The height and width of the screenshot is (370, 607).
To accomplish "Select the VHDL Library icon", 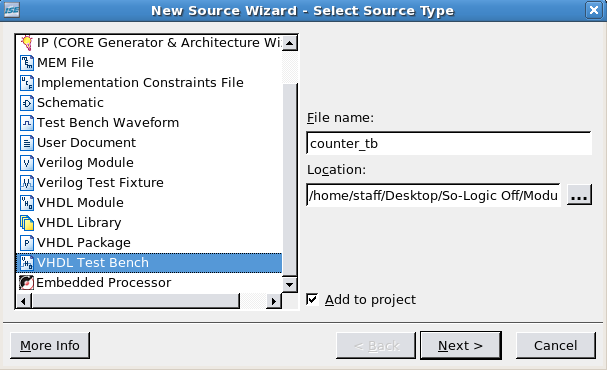I will (x=27, y=223).
